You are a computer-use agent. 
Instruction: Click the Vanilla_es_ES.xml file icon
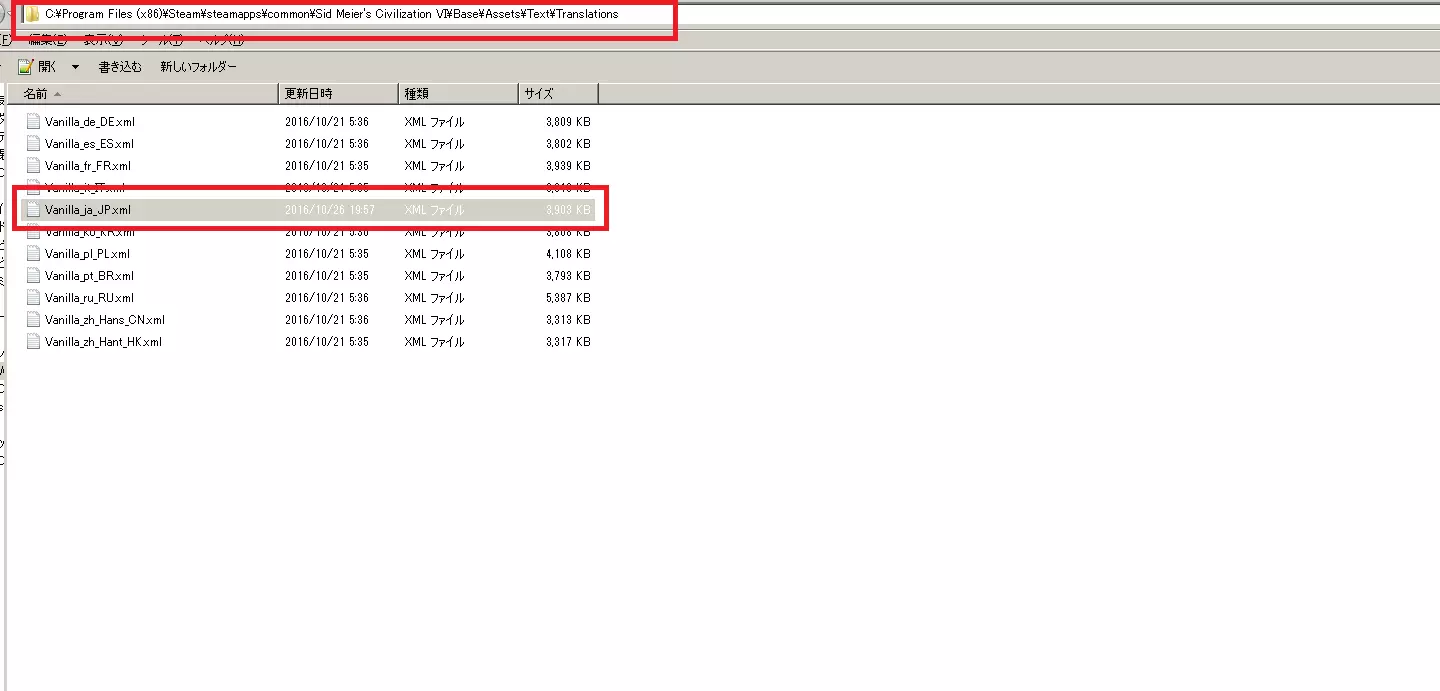point(34,143)
